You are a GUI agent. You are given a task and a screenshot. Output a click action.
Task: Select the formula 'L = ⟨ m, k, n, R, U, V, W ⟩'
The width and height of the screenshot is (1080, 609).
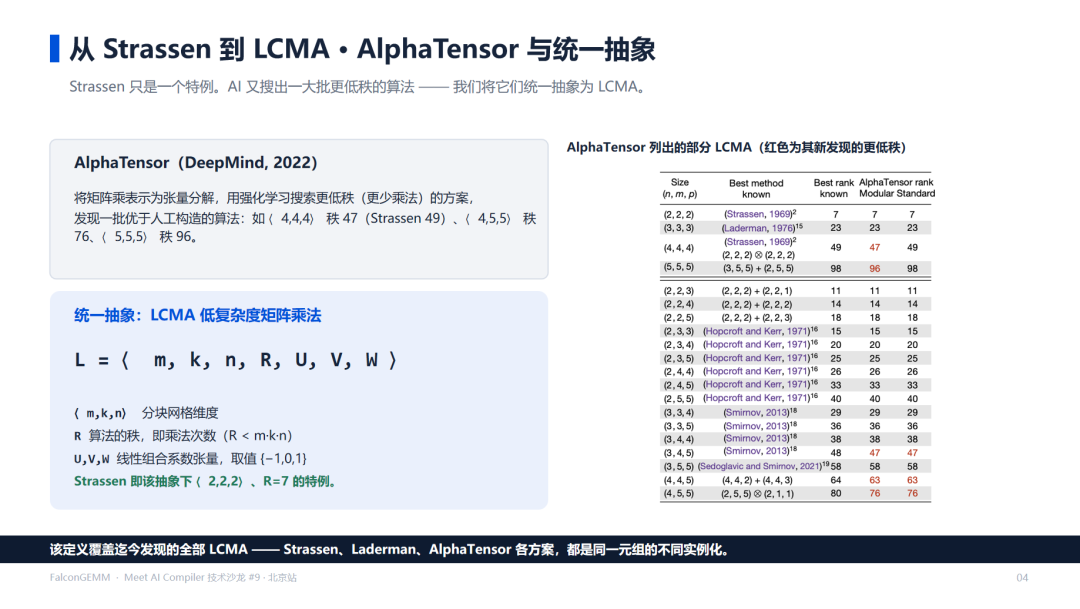click(x=236, y=360)
